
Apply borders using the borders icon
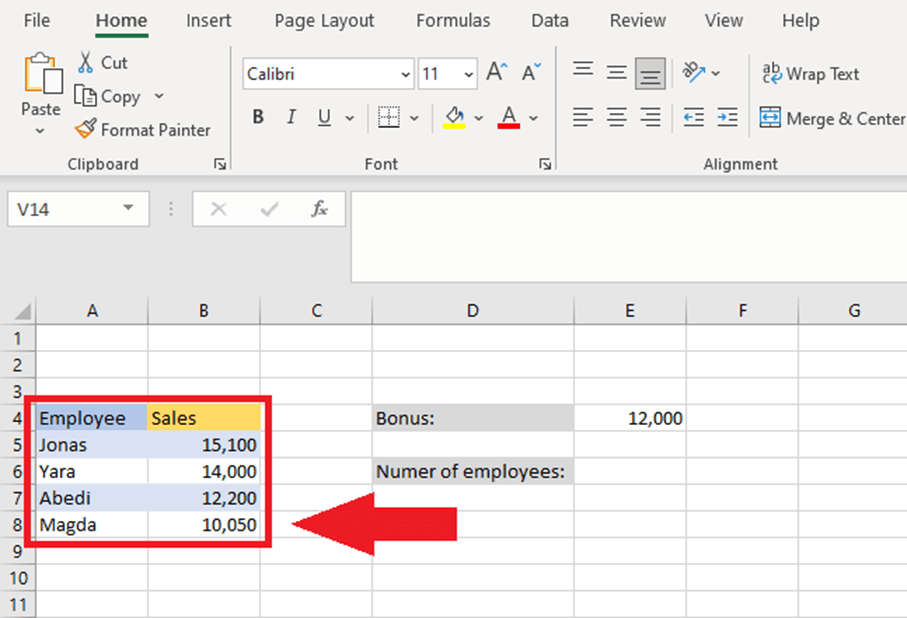(x=389, y=117)
